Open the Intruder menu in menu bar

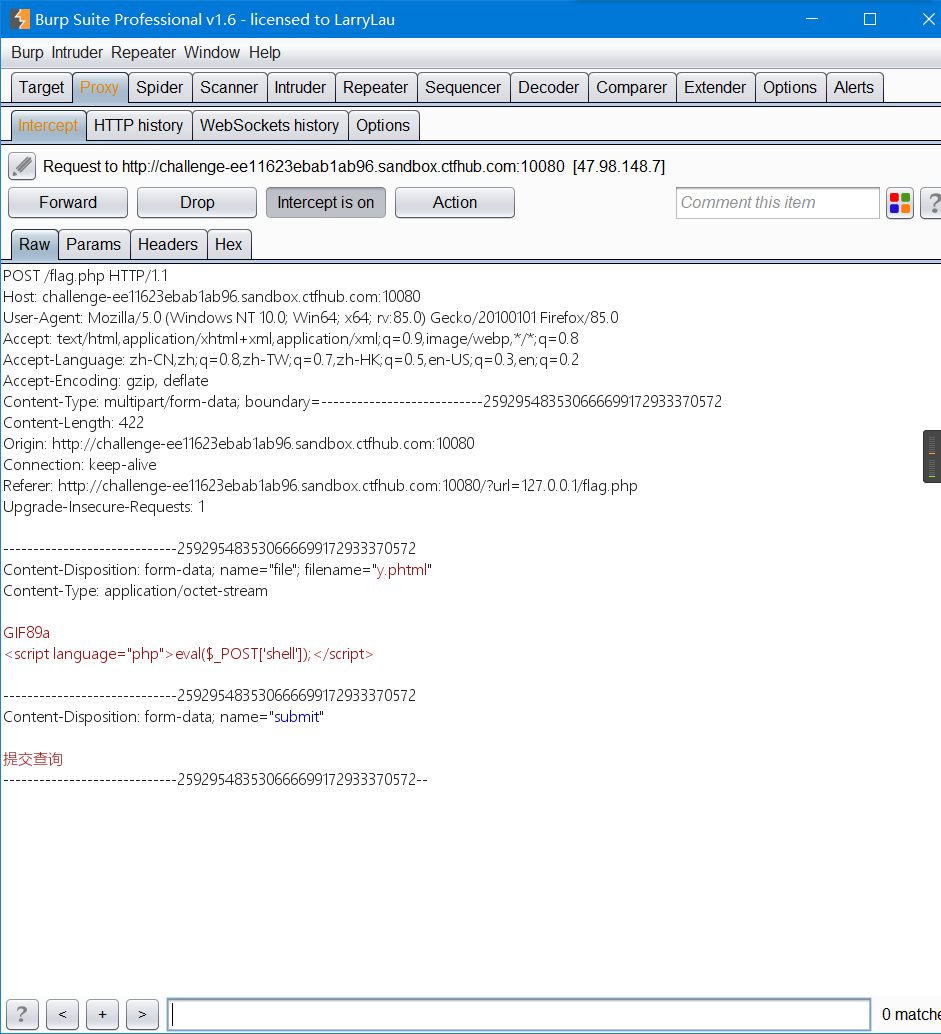(x=77, y=52)
